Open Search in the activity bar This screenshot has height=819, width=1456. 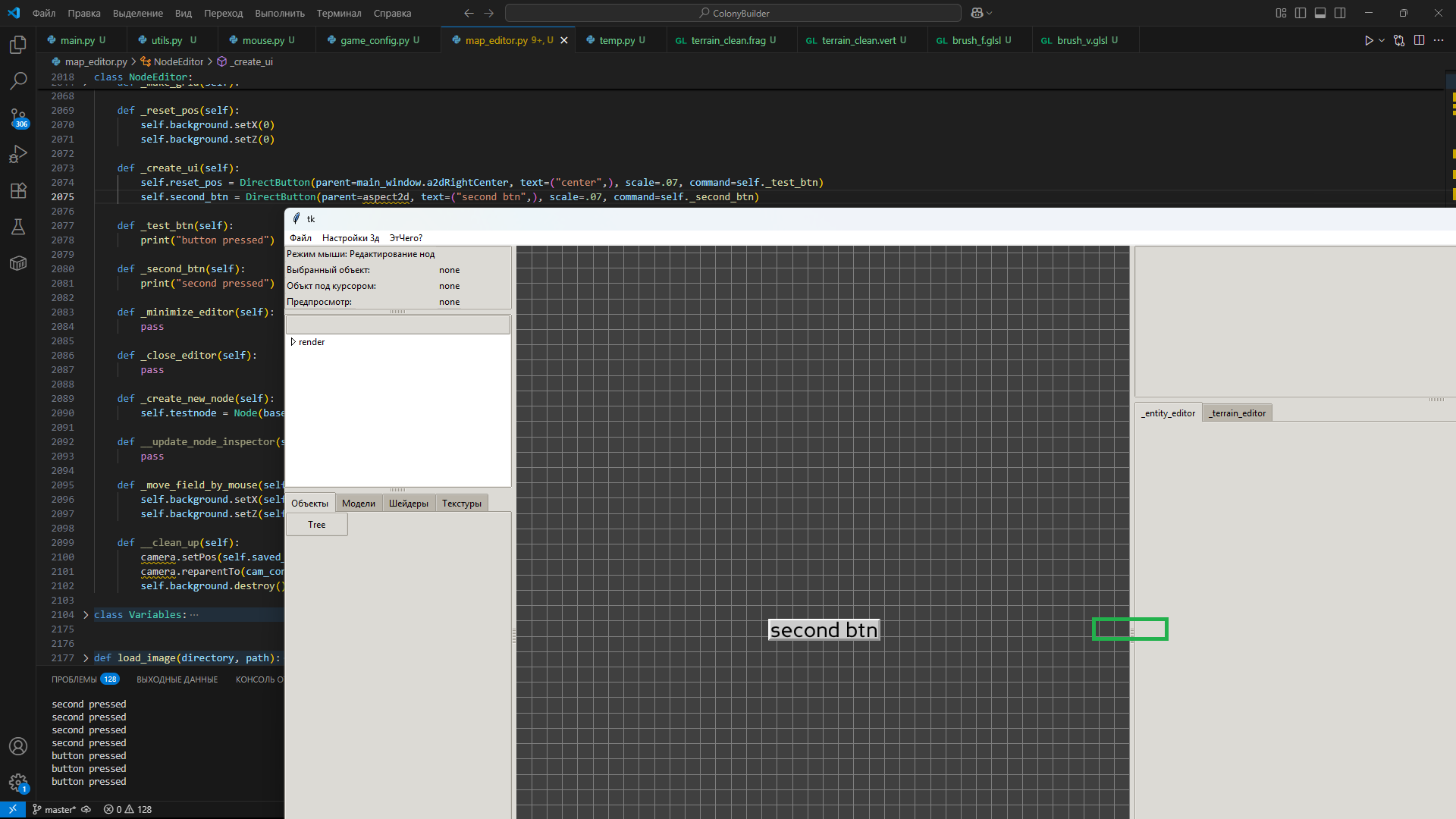[x=18, y=80]
